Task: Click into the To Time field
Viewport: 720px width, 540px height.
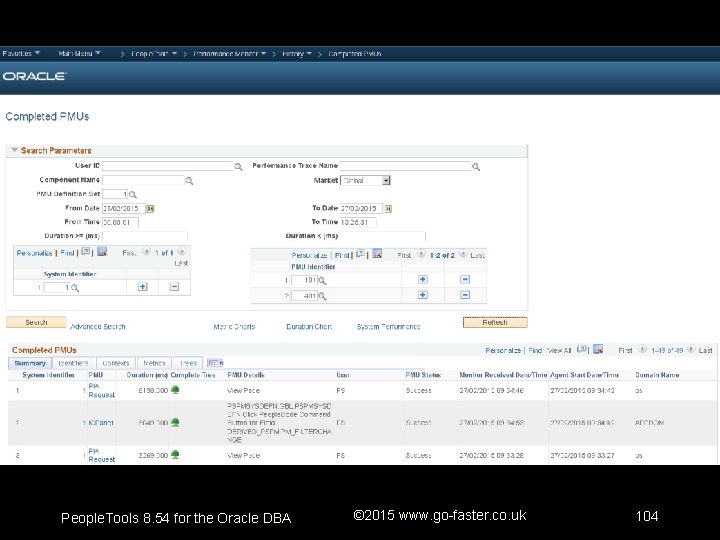Action: [x=358, y=222]
